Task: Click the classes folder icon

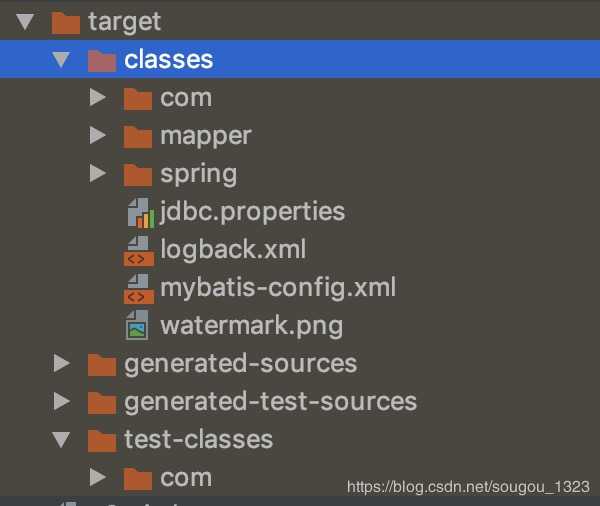Action: 102,60
